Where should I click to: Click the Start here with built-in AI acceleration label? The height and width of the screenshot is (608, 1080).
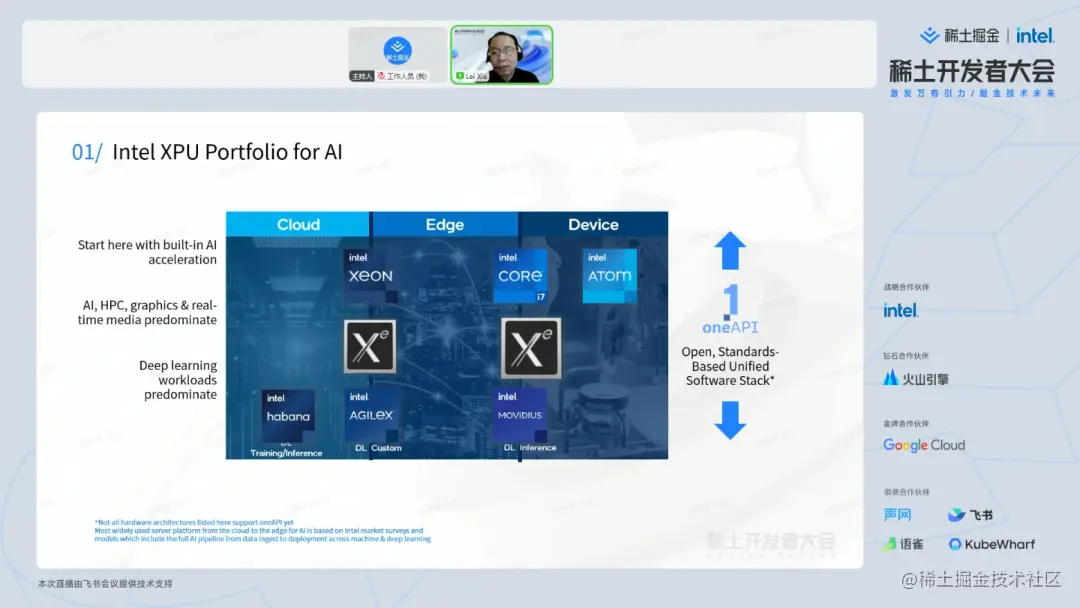click(x=147, y=252)
